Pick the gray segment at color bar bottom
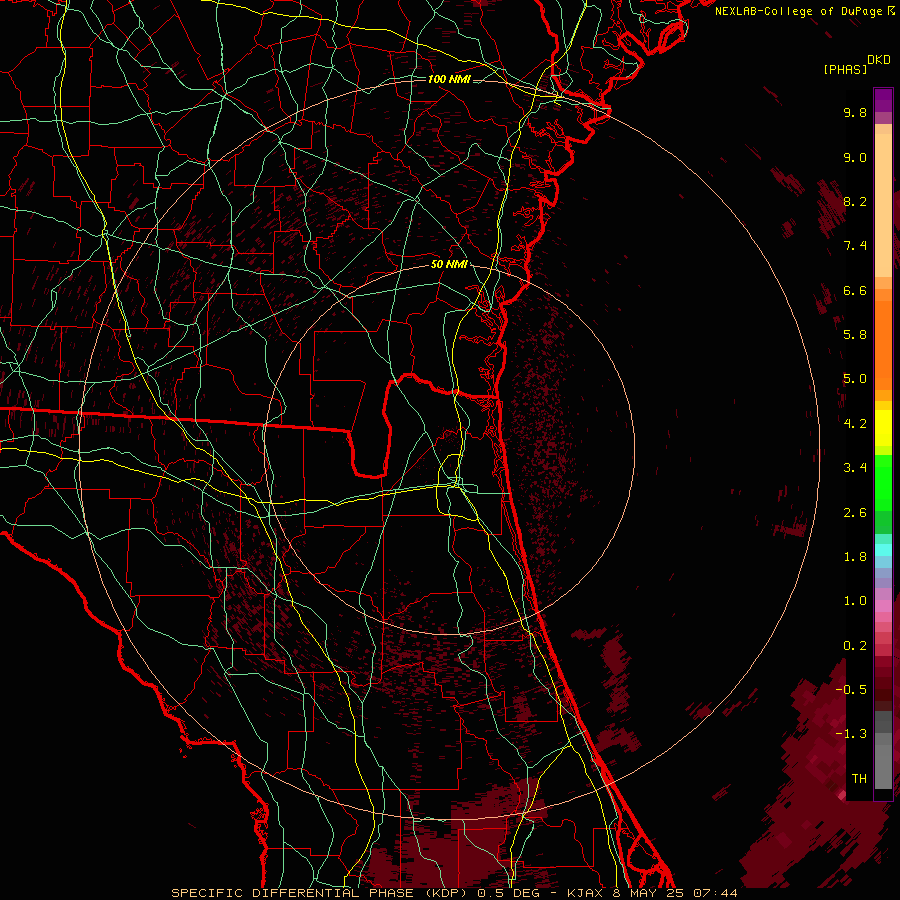 (x=883, y=761)
